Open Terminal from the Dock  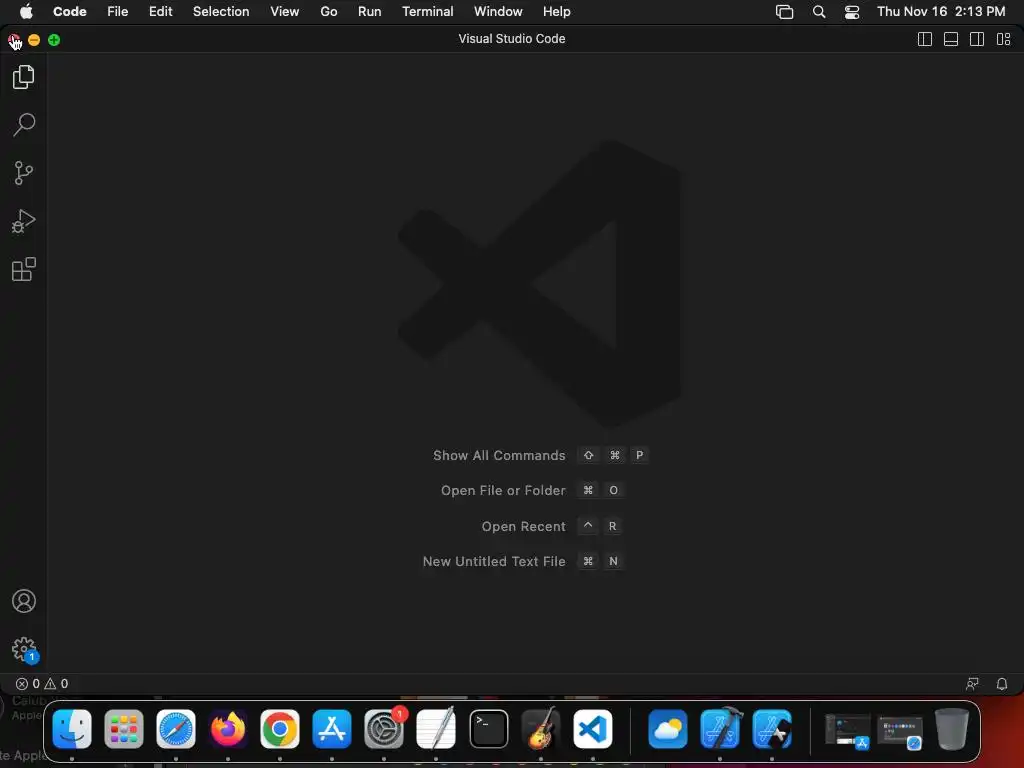click(488, 729)
